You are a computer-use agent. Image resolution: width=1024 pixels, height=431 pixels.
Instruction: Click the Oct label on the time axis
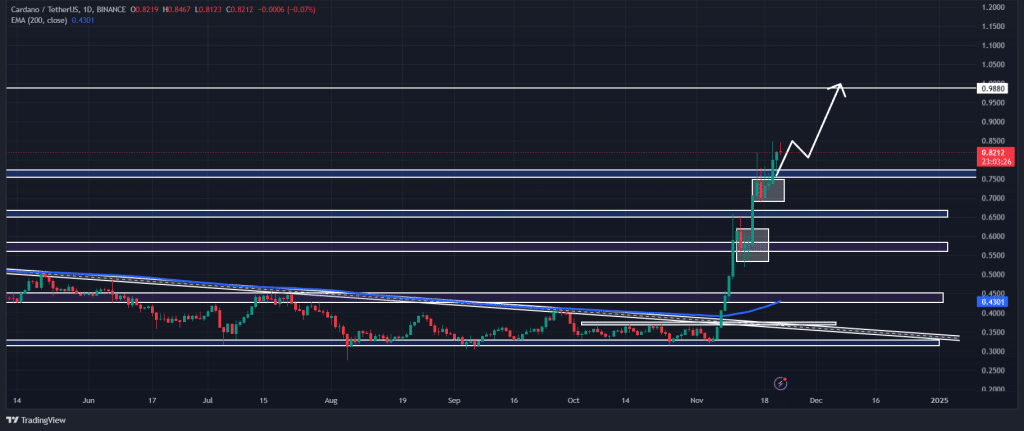coord(573,400)
